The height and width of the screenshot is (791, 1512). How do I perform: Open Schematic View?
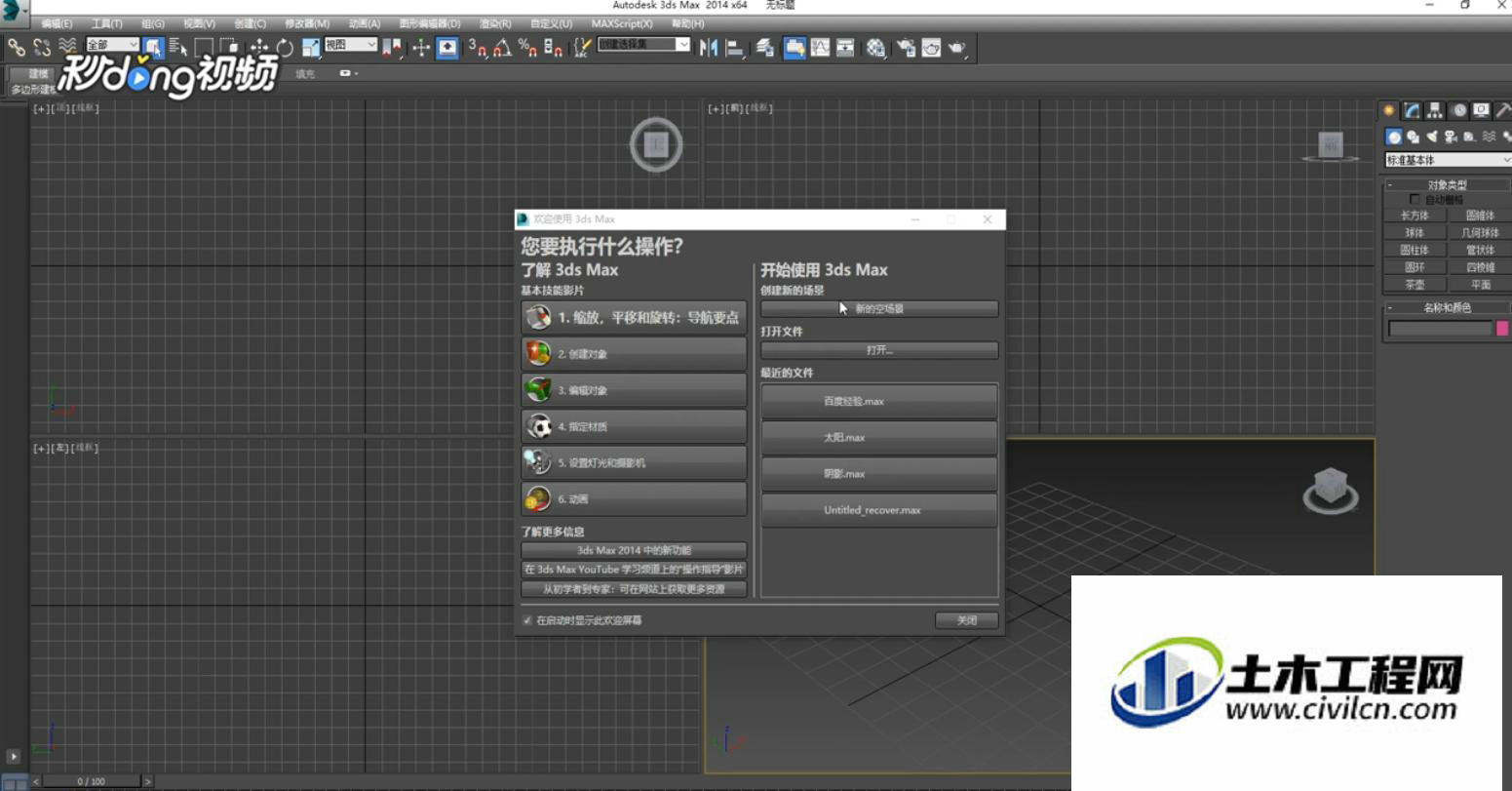tap(845, 47)
